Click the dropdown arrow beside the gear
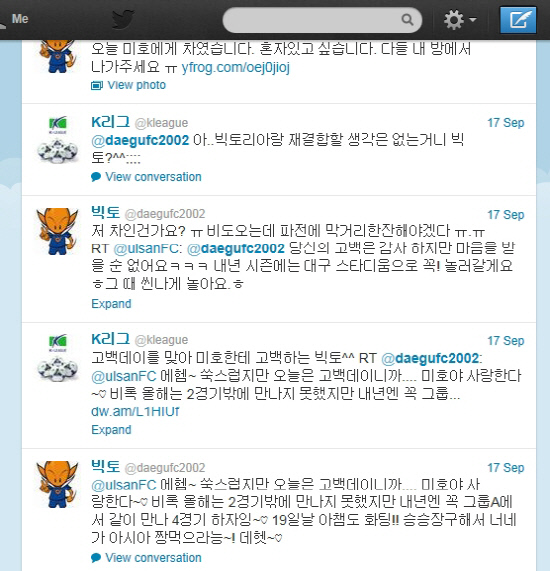The width and height of the screenshot is (550, 571). click(x=473, y=19)
